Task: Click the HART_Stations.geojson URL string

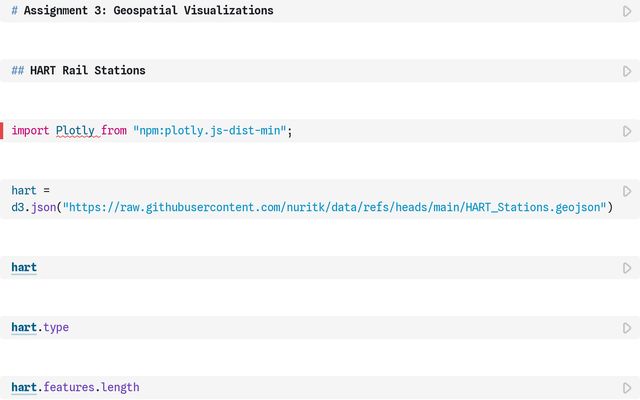Action: 334,207
